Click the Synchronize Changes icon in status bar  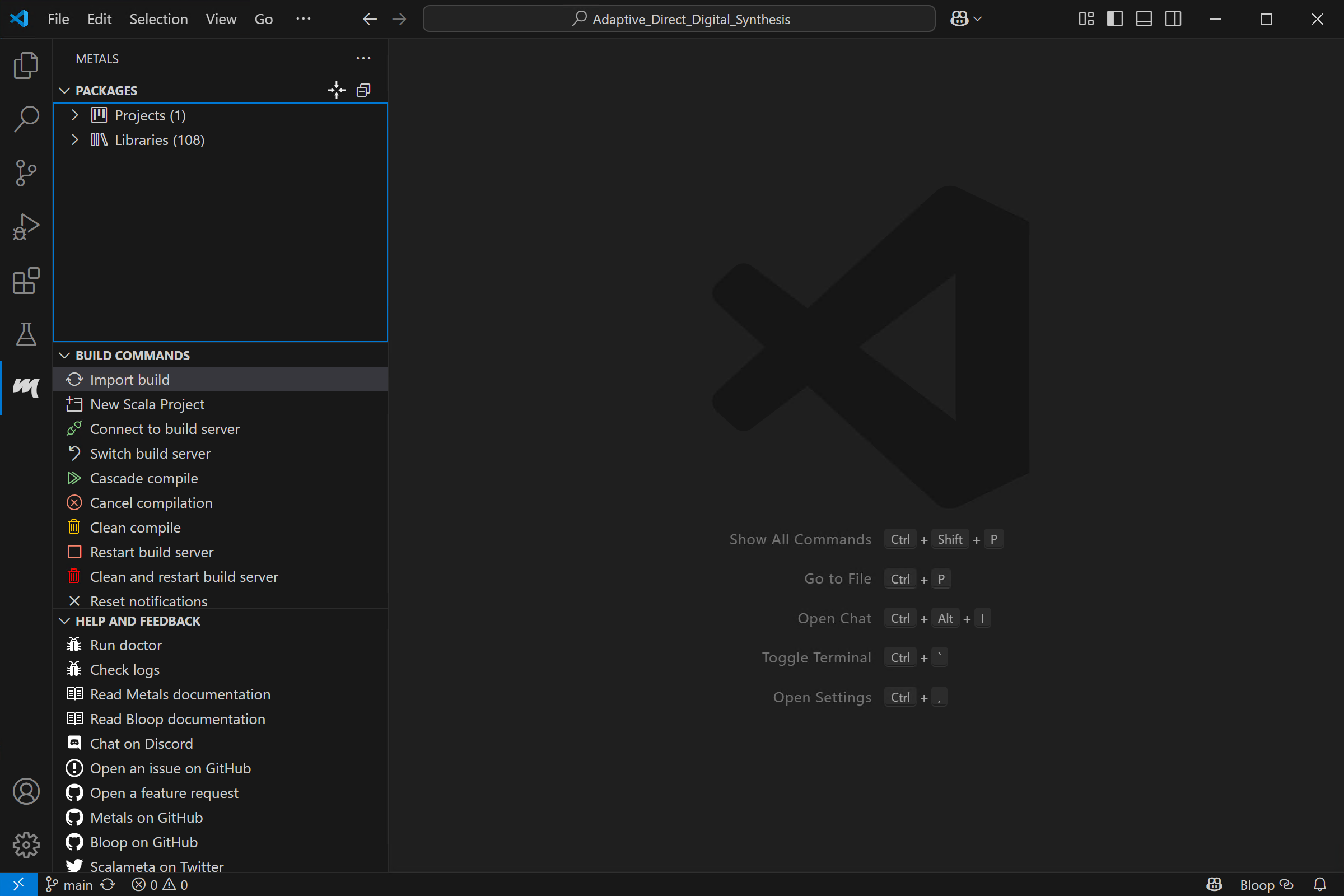(x=108, y=885)
